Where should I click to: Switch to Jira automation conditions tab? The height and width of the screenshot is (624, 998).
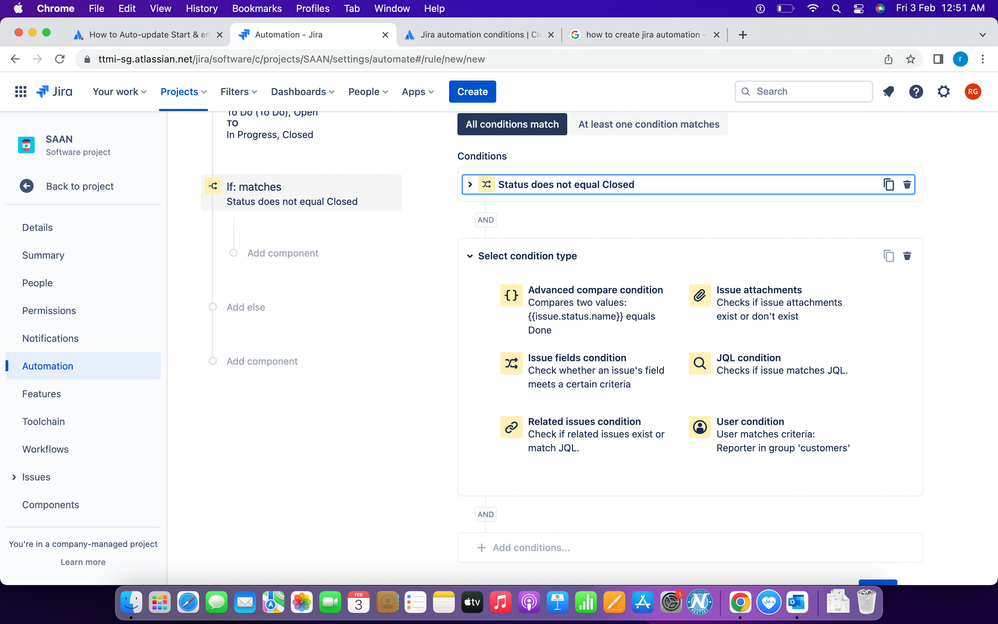point(479,35)
